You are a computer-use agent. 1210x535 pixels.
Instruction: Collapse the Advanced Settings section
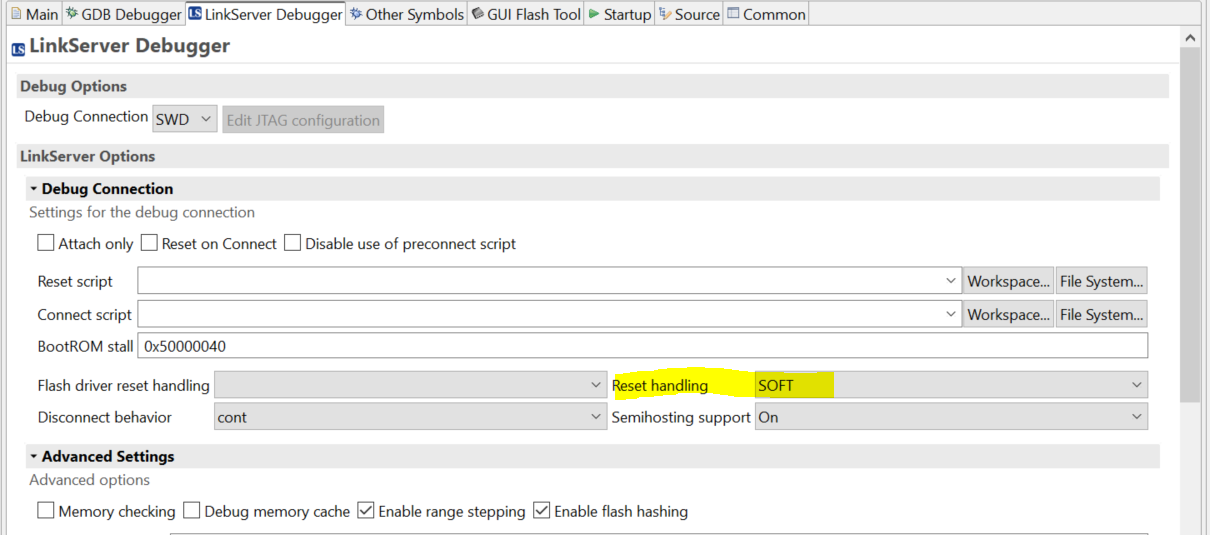point(34,457)
